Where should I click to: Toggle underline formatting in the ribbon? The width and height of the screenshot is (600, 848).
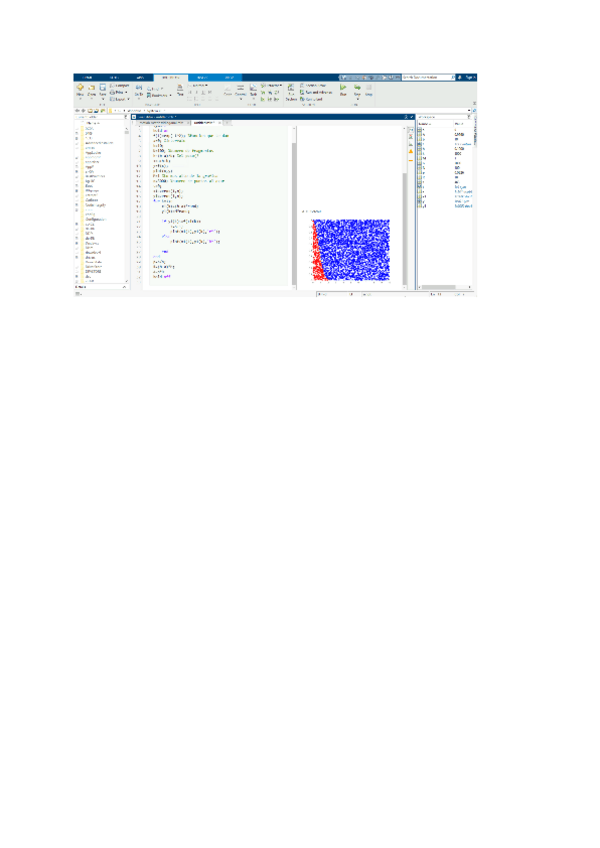click(203, 92)
